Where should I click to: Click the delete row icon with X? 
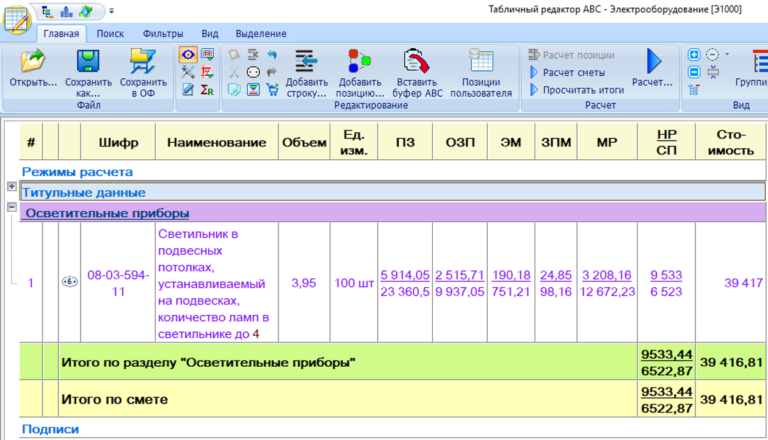coord(253,54)
